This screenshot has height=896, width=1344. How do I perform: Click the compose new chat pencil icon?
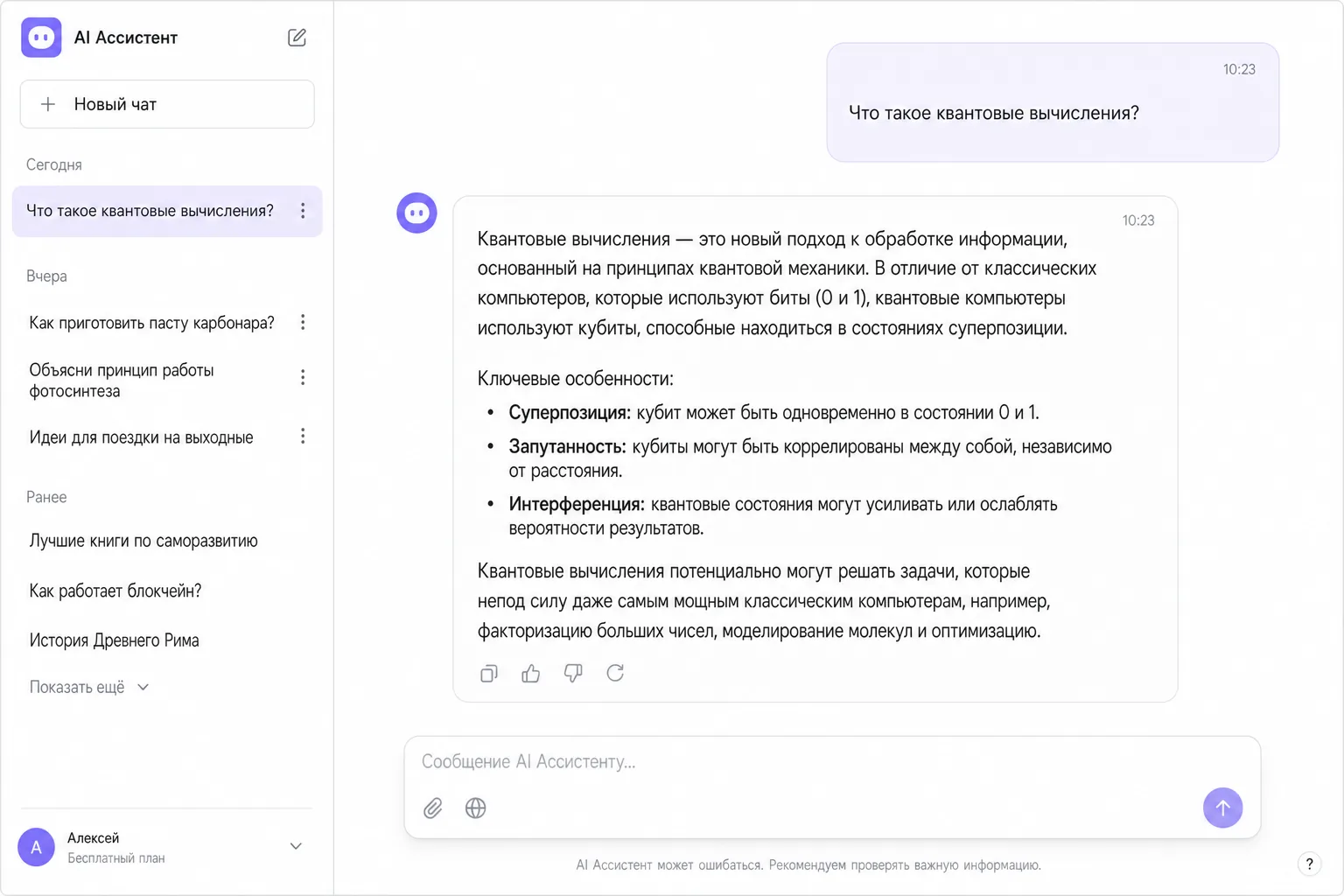coord(297,38)
